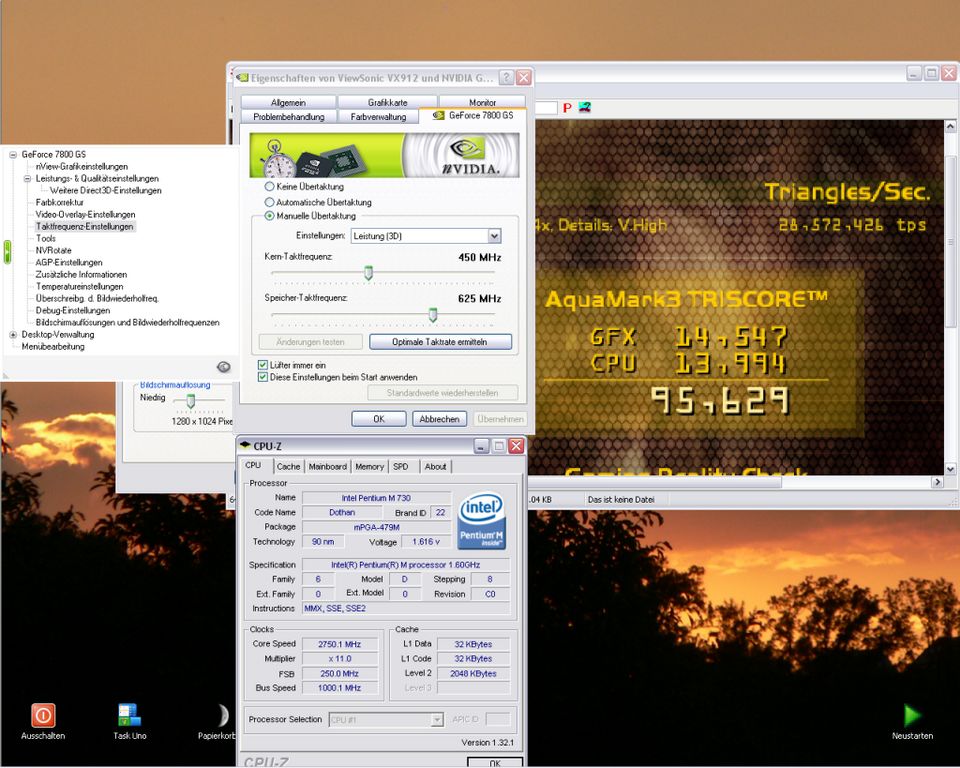The image size is (960, 768).
Task: Select Farbkorrektur in the tree
Action: point(59,203)
